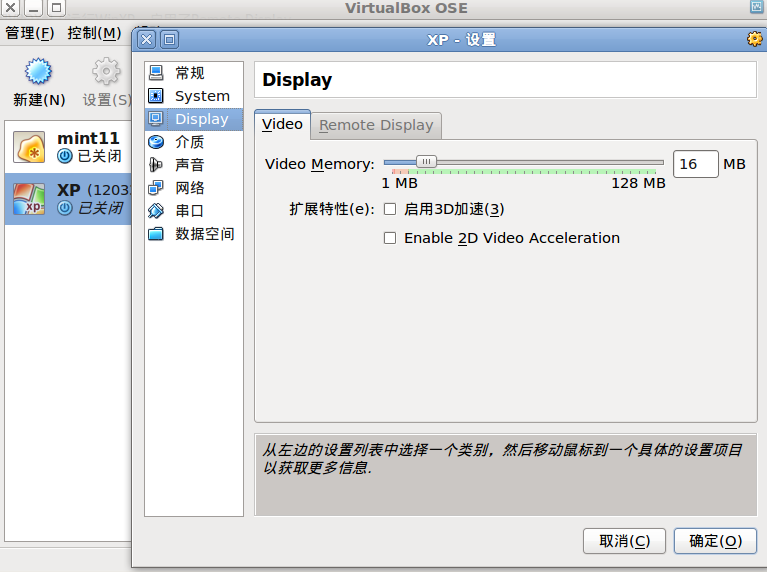Minimize the VirtualBox OSE main window

coord(33,8)
